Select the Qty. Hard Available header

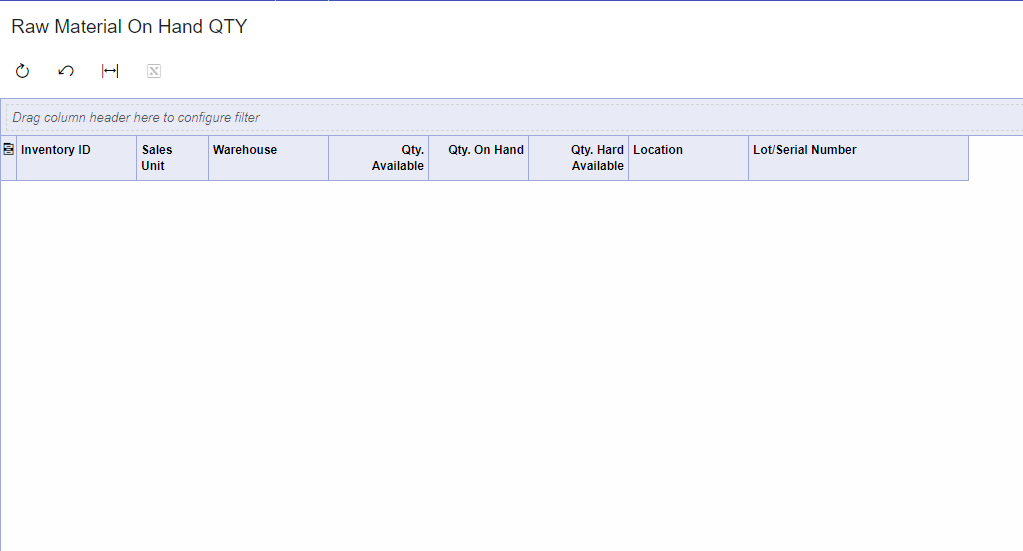click(578, 158)
